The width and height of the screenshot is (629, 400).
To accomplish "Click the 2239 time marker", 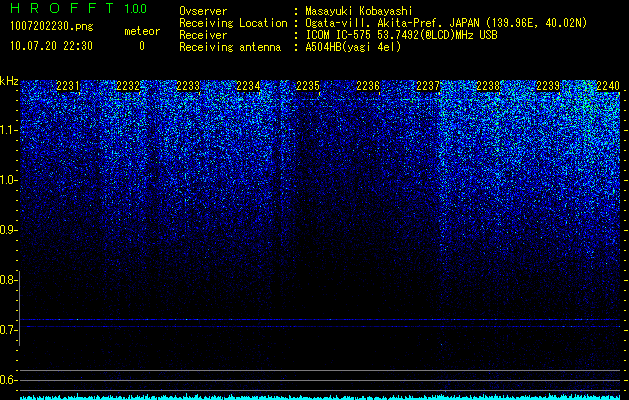I will pyautogui.click(x=548, y=86).
